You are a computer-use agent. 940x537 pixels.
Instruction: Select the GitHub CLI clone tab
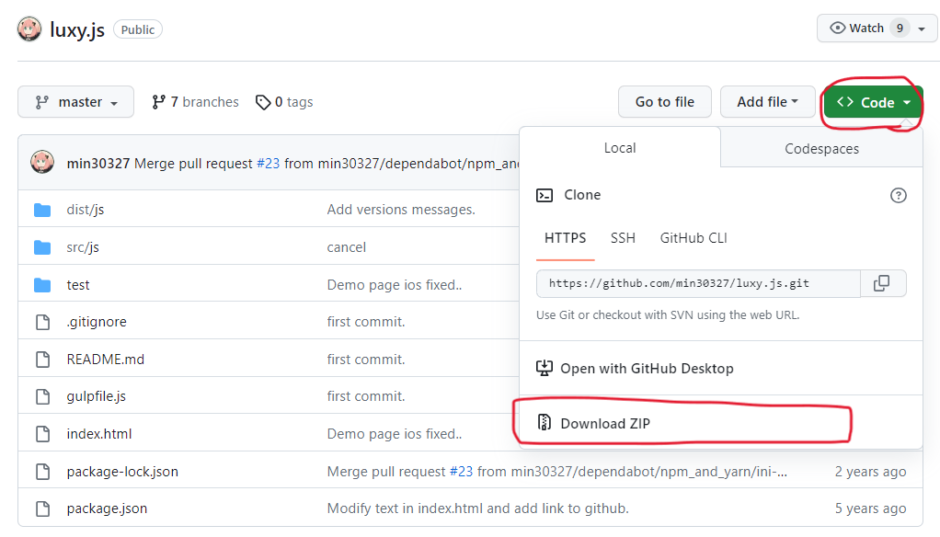693,238
